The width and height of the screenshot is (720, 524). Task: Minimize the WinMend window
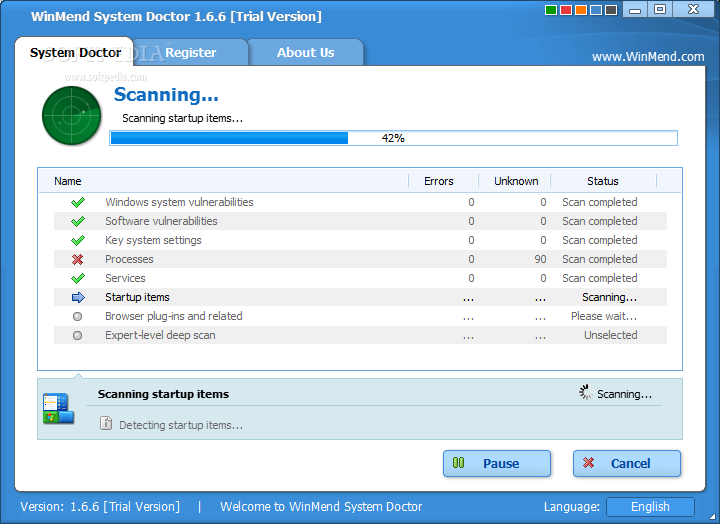(635, 10)
